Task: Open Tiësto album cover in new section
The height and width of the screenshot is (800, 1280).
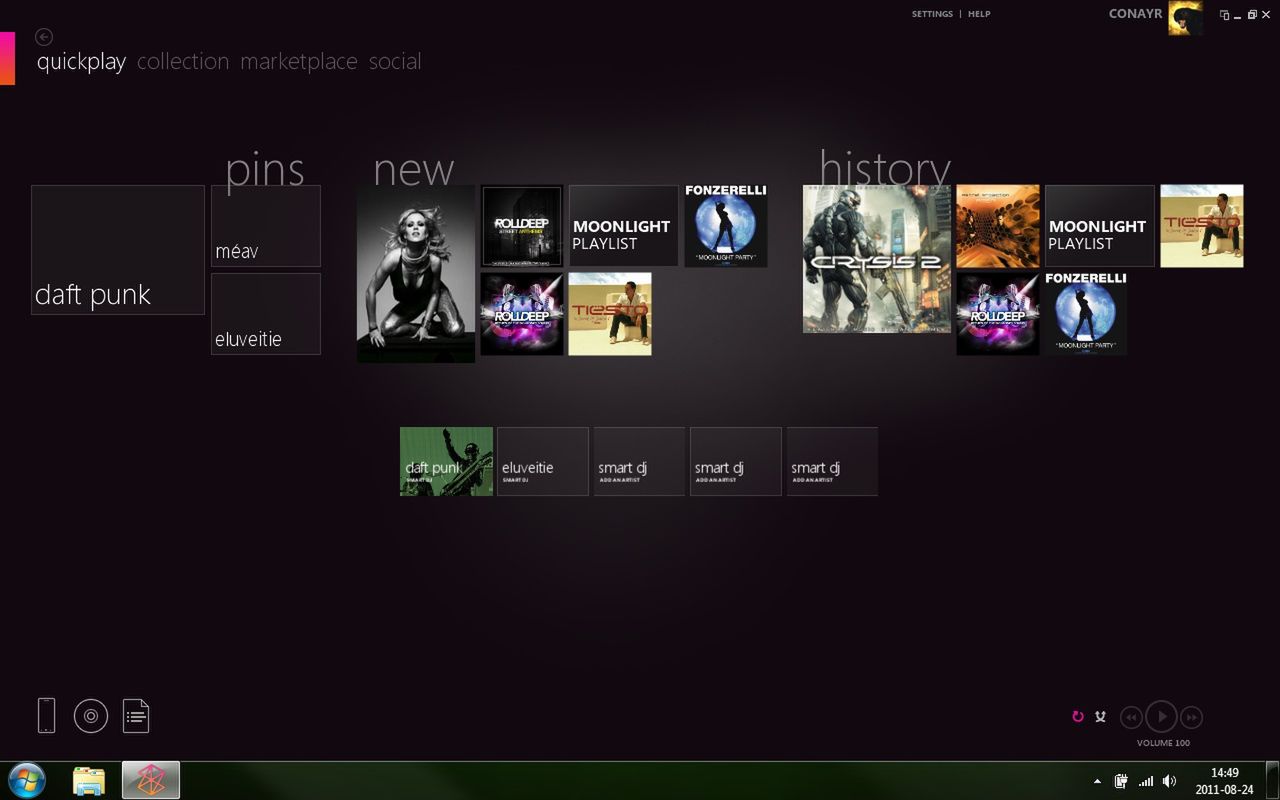Action: point(610,314)
